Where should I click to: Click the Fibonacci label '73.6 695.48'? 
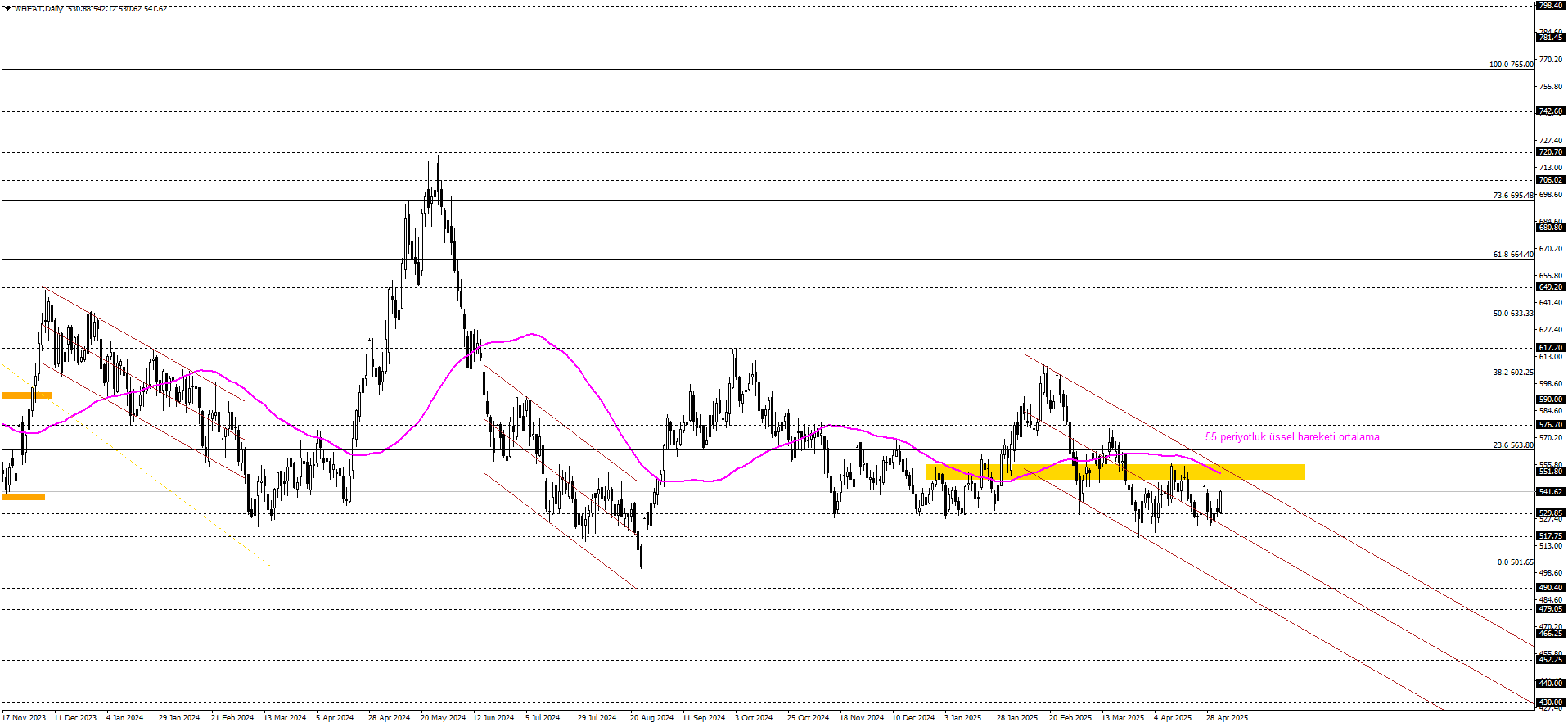coord(1513,196)
